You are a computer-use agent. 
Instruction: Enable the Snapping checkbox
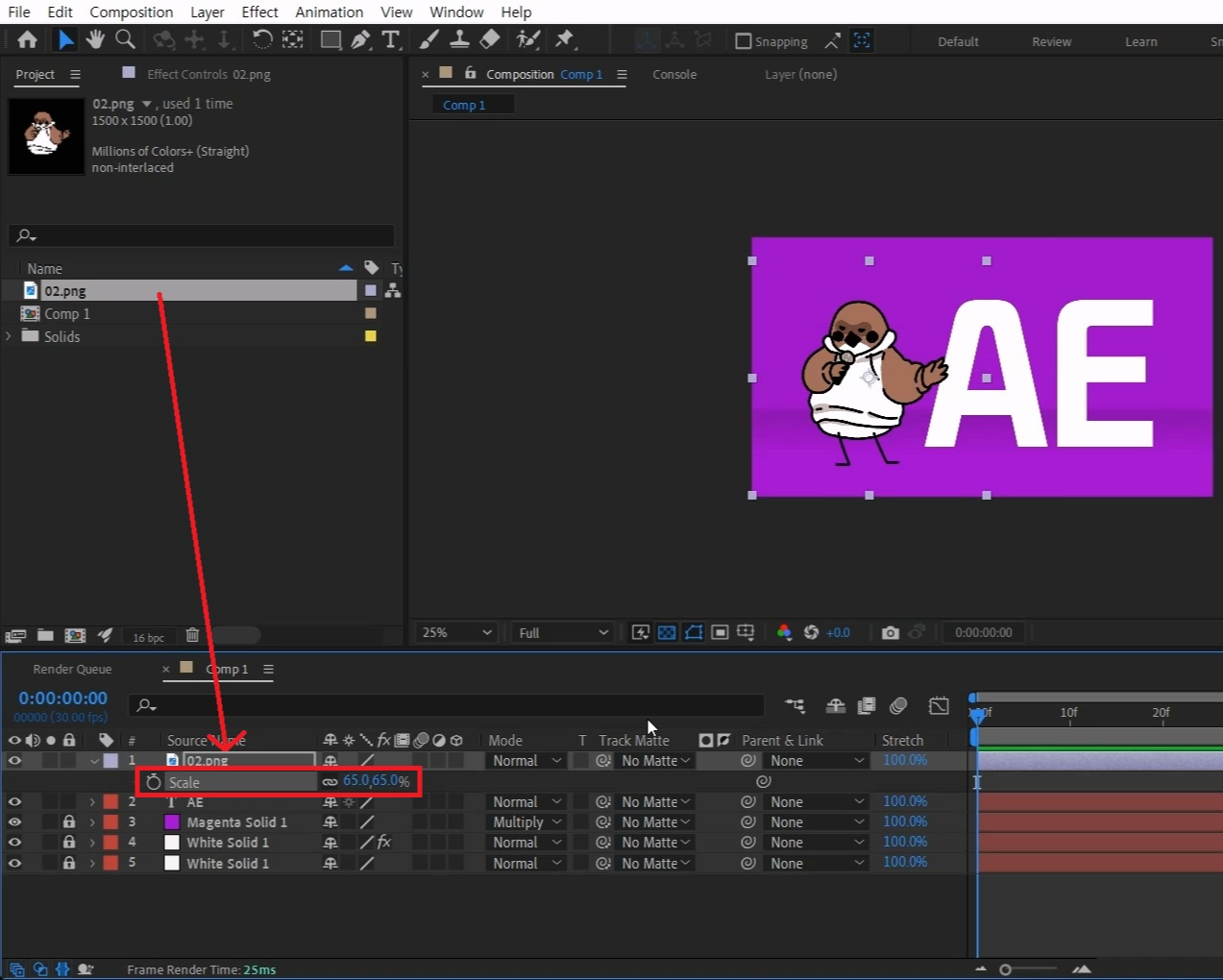pos(744,41)
